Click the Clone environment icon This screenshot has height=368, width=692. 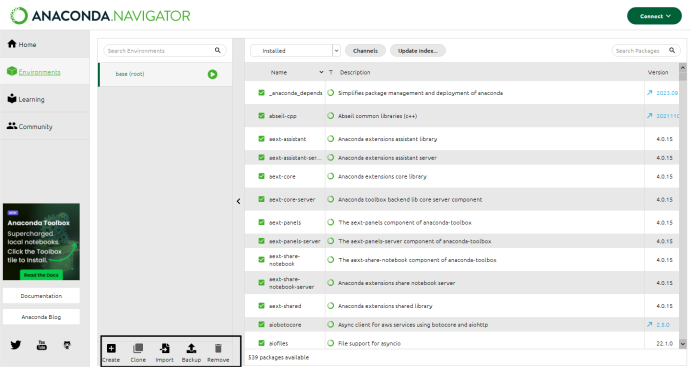(x=138, y=349)
